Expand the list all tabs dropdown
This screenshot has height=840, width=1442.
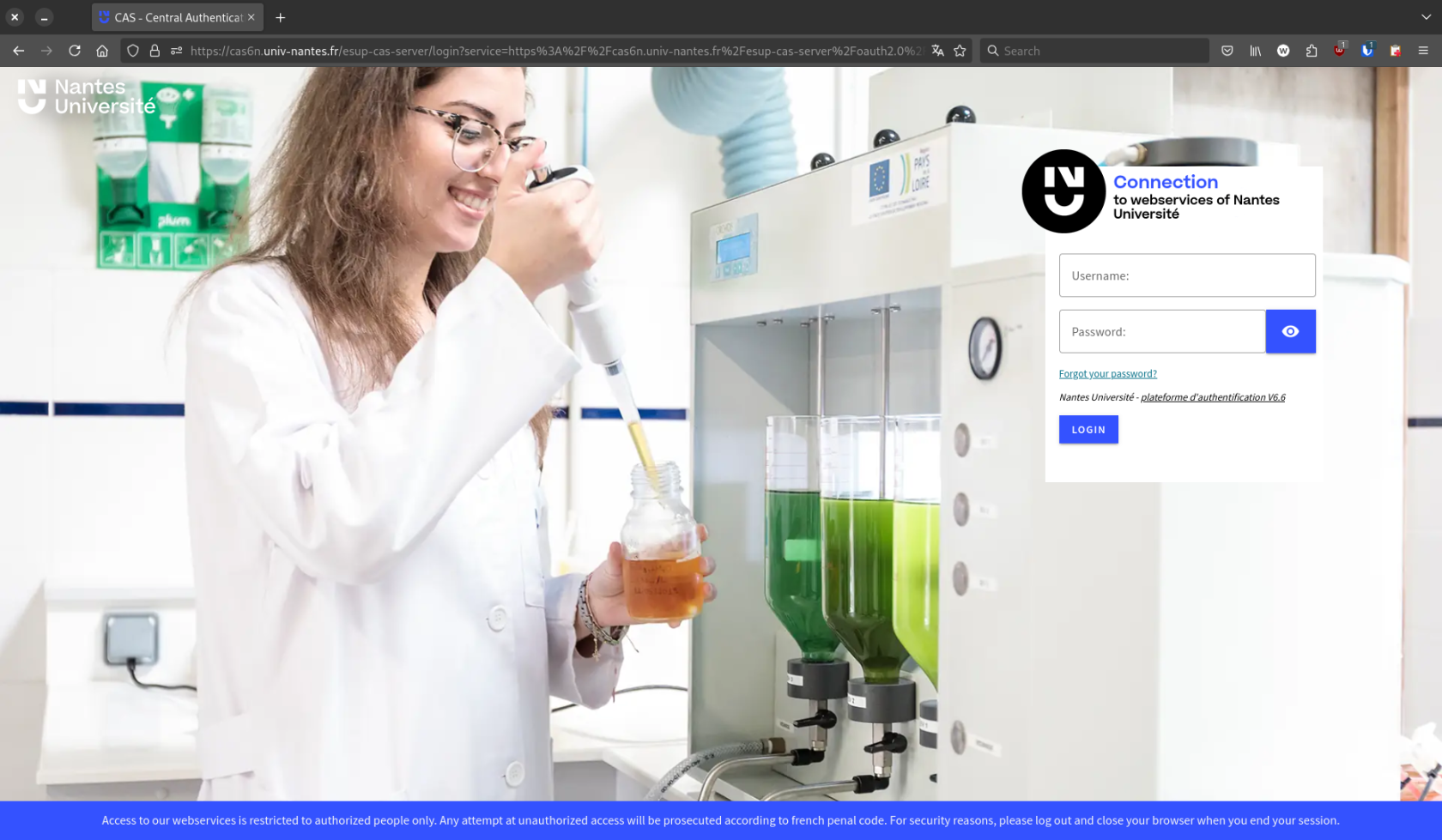click(x=1426, y=17)
